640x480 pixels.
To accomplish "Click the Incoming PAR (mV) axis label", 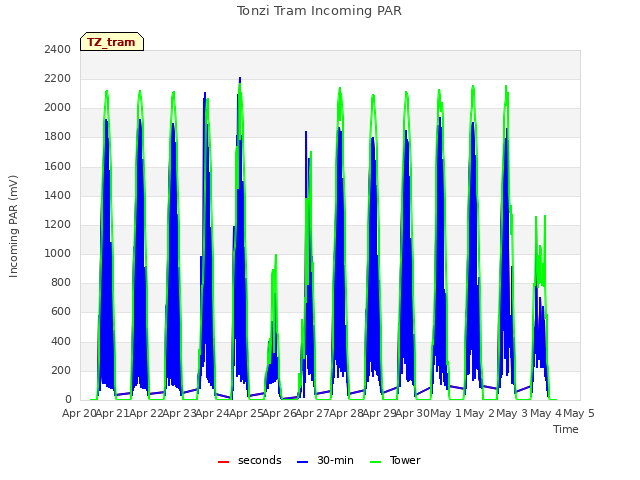I will pos(13,227).
